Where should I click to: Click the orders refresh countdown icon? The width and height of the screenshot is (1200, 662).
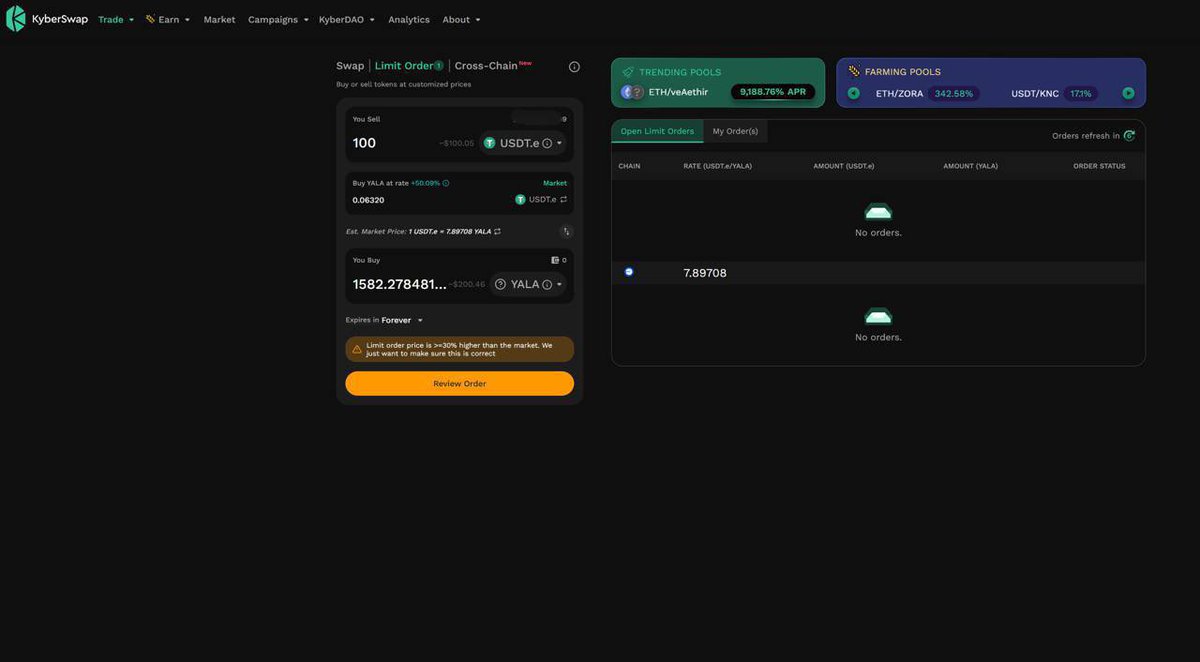pyautogui.click(x=1129, y=135)
